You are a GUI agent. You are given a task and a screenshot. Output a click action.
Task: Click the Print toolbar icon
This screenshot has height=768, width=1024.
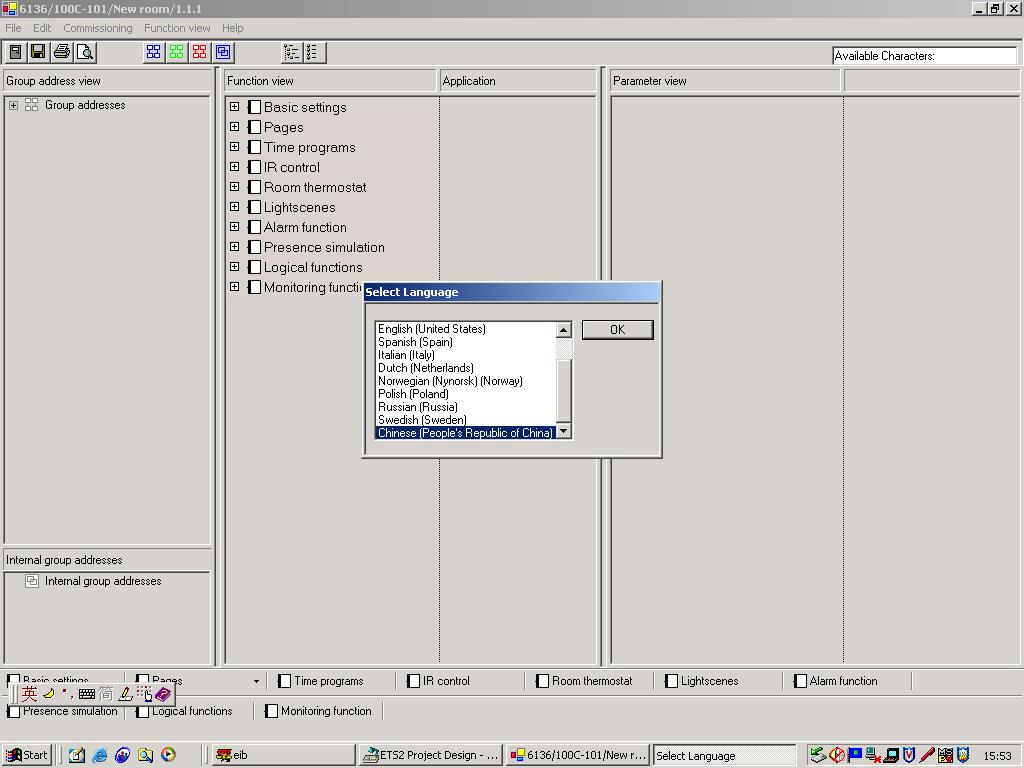[62, 52]
